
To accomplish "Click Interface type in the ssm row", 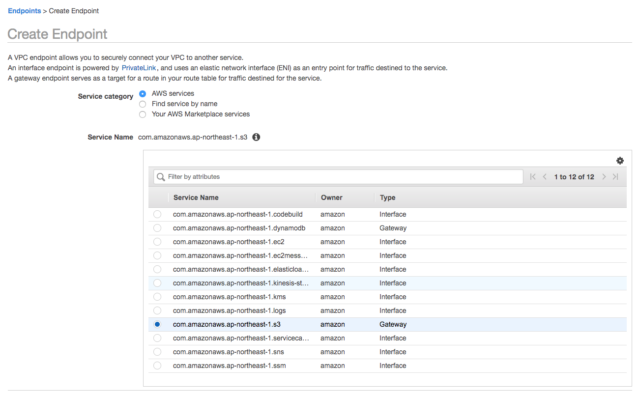I will point(393,366).
